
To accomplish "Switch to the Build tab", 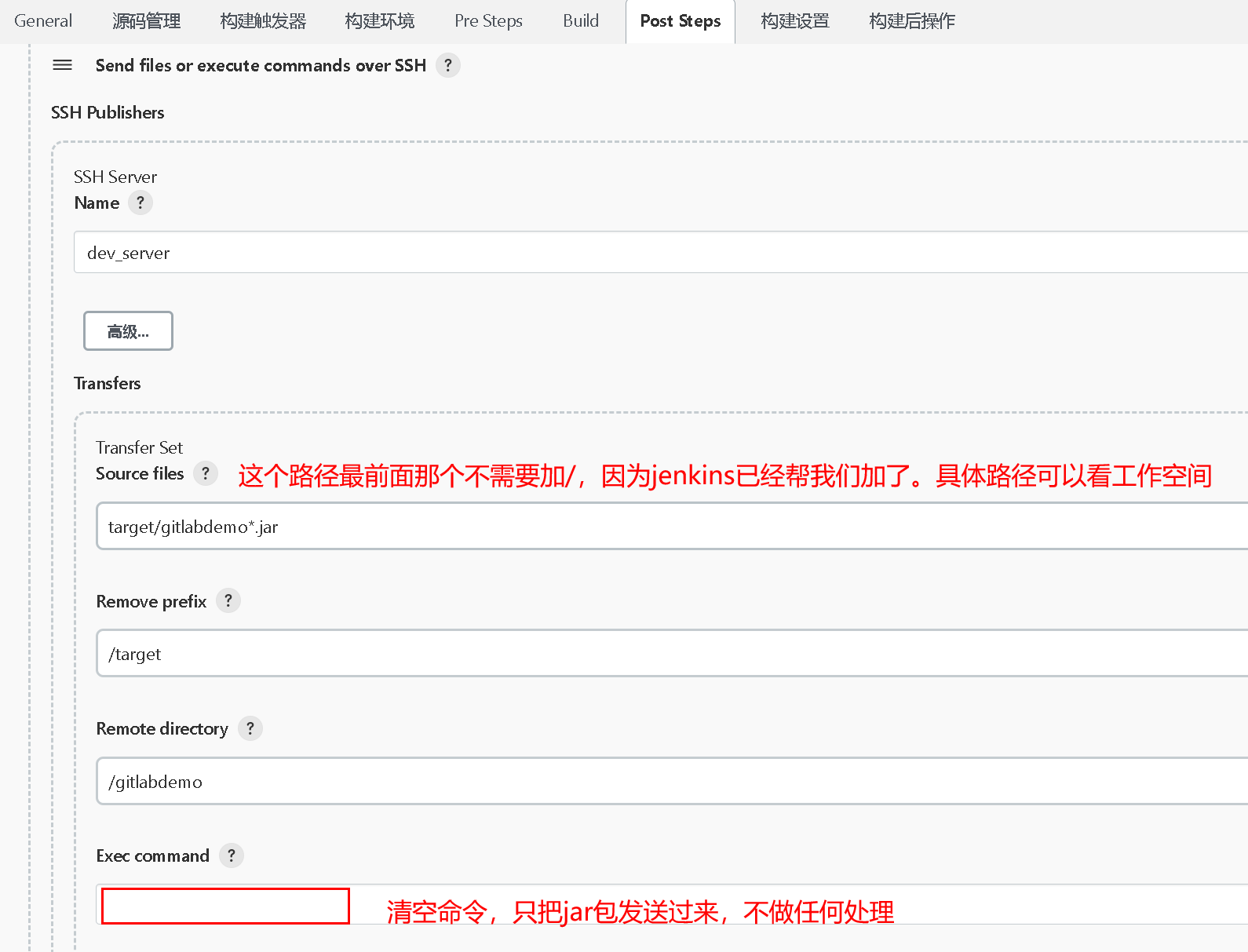I will (x=581, y=21).
